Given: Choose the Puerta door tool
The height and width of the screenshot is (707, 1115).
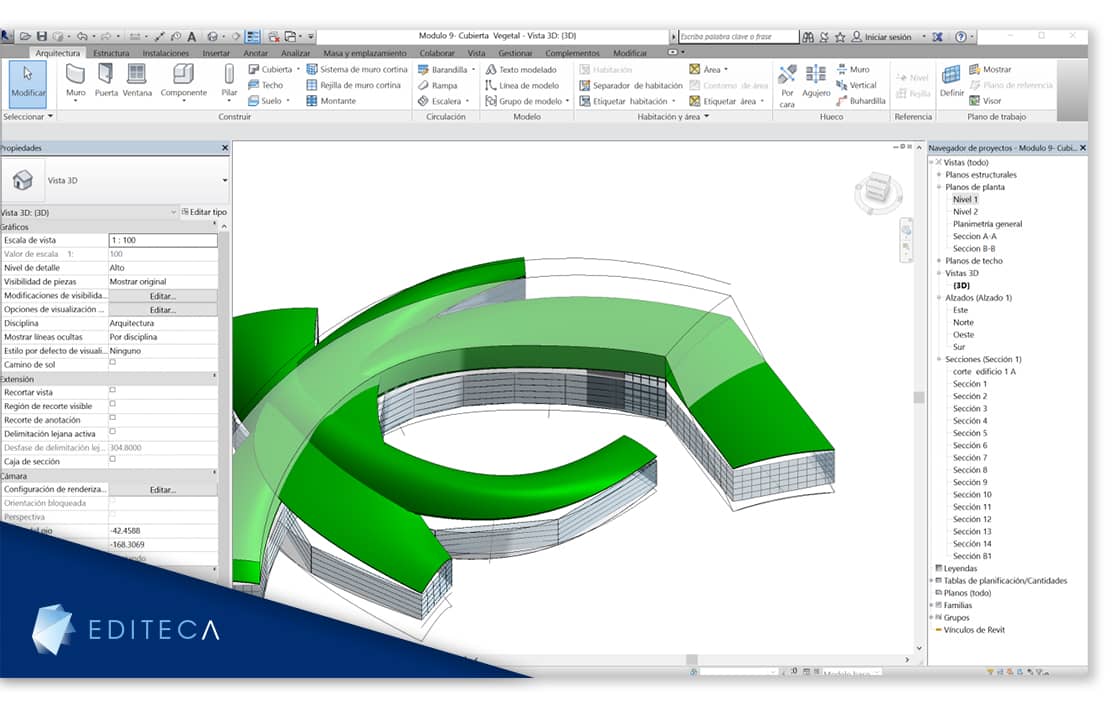Looking at the screenshot, I should coord(106,80).
